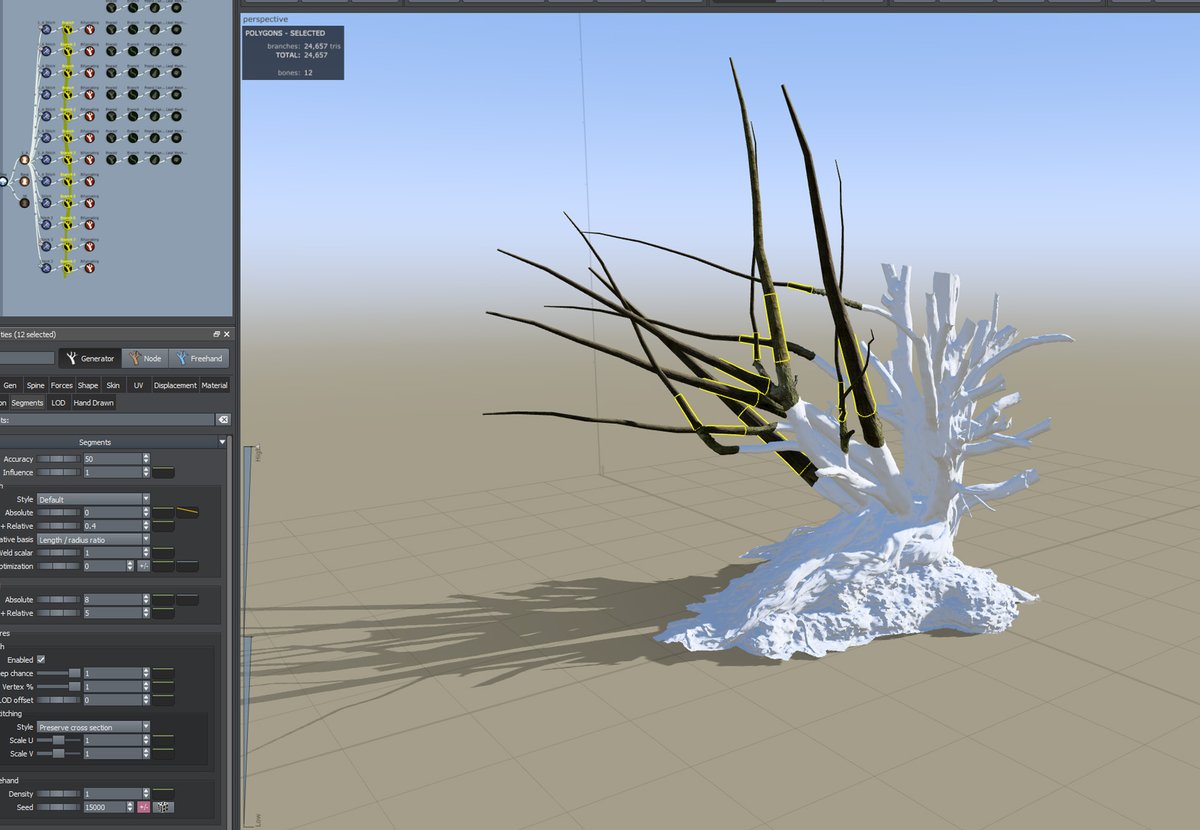Switch to Generator properties mode
Image resolution: width=1200 pixels, height=830 pixels.
91,358
